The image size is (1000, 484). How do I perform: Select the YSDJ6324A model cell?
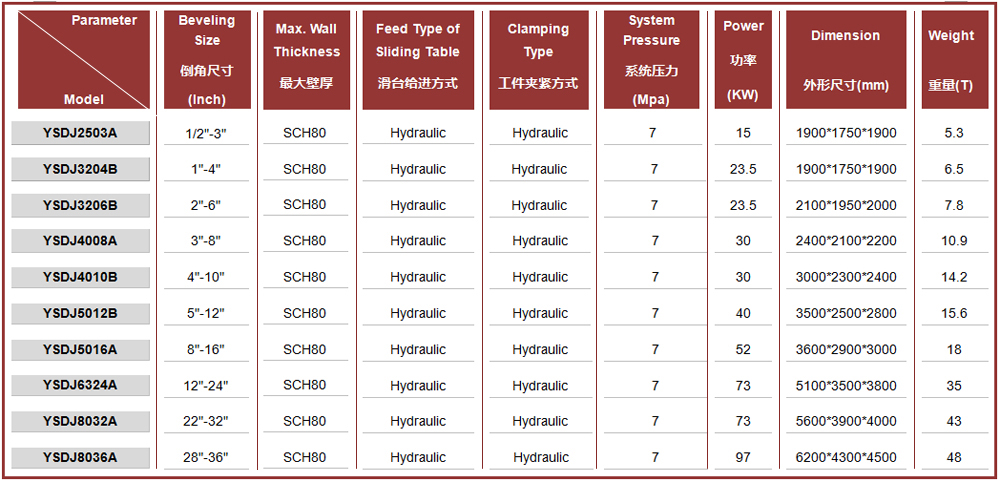[80, 386]
